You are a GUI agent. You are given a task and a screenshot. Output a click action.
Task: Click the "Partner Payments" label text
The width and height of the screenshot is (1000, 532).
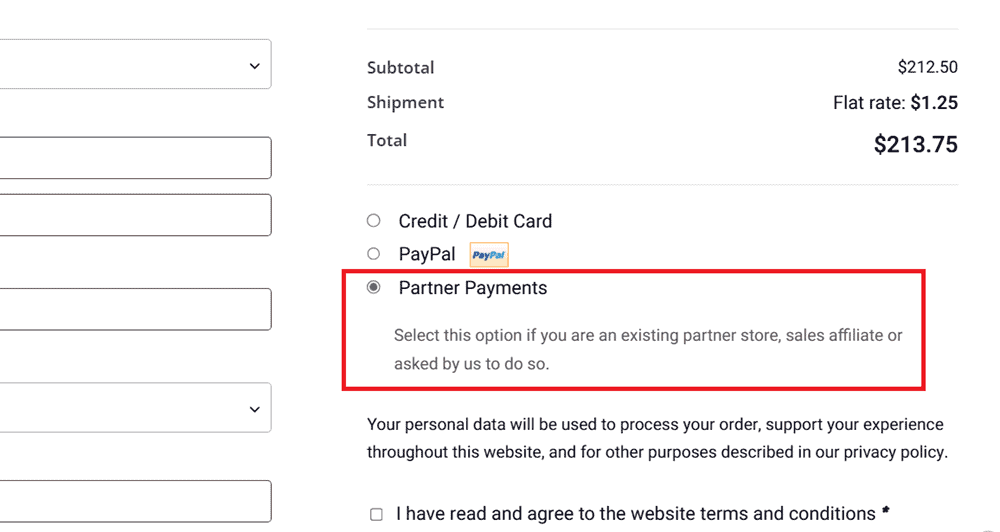click(473, 288)
